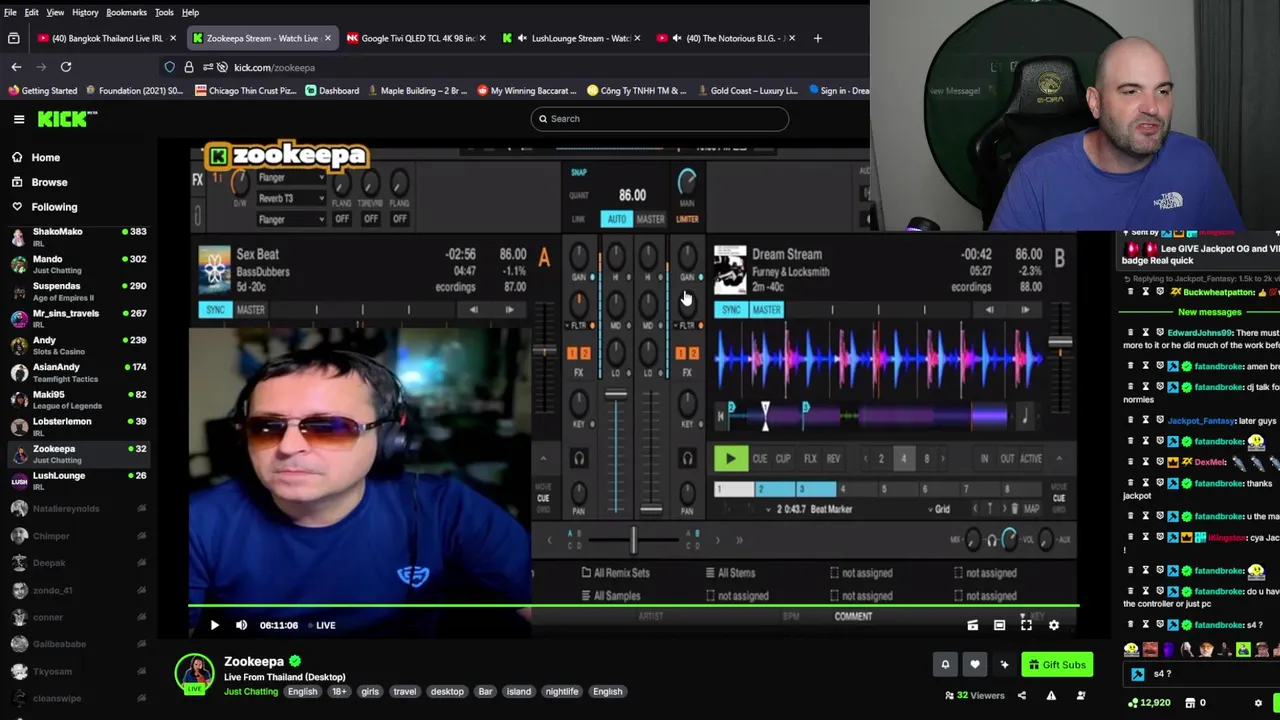Screen dimensions: 1280x720
Task: Click deck B CUE button
Action: point(760,459)
